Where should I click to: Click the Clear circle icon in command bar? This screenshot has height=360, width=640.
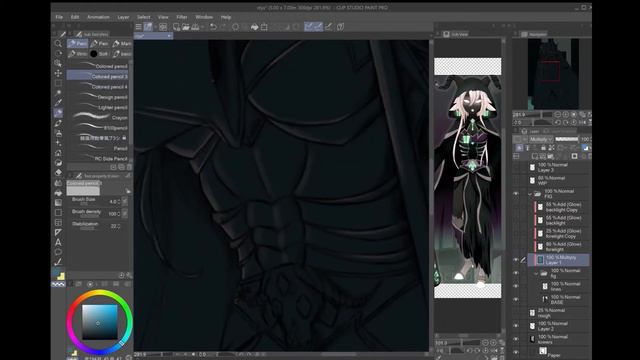tap(236, 27)
